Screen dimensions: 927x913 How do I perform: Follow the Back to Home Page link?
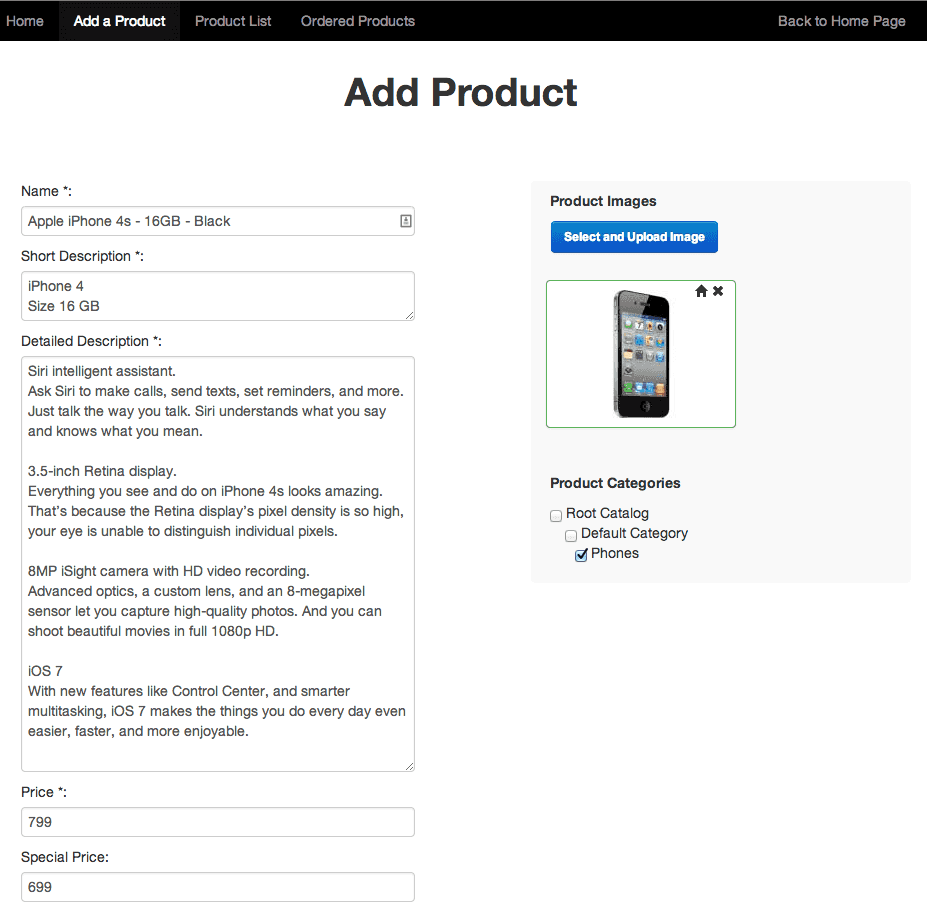coord(841,21)
